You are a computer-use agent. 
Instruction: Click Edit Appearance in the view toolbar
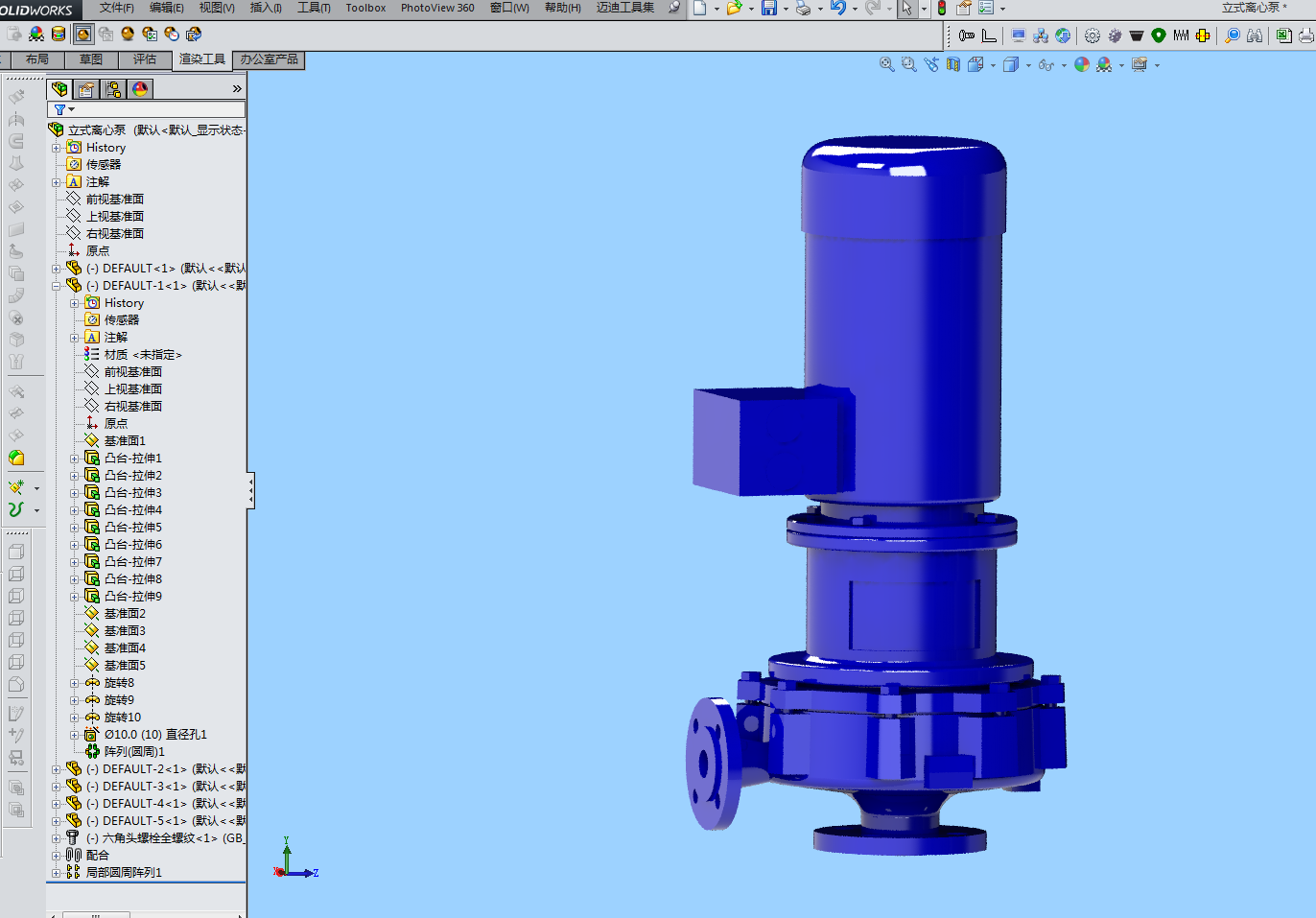pyautogui.click(x=1082, y=64)
